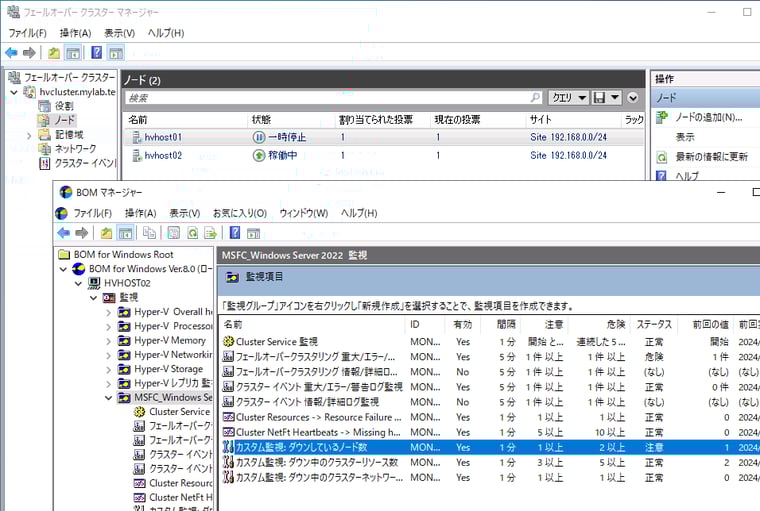
Task: Collapse the HVHOST02 tree node
Action: coord(79,284)
